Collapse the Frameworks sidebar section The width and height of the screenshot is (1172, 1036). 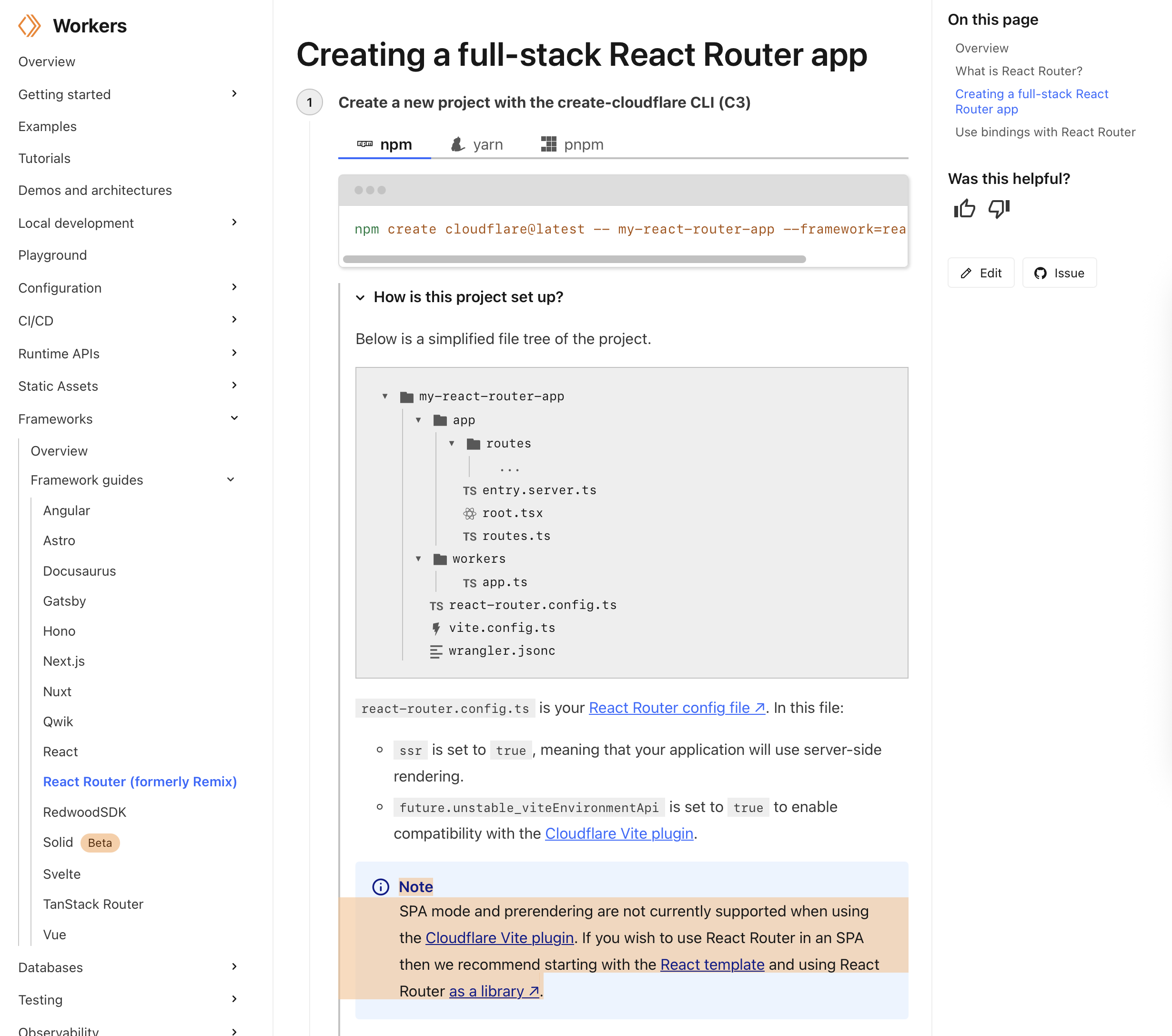234,419
